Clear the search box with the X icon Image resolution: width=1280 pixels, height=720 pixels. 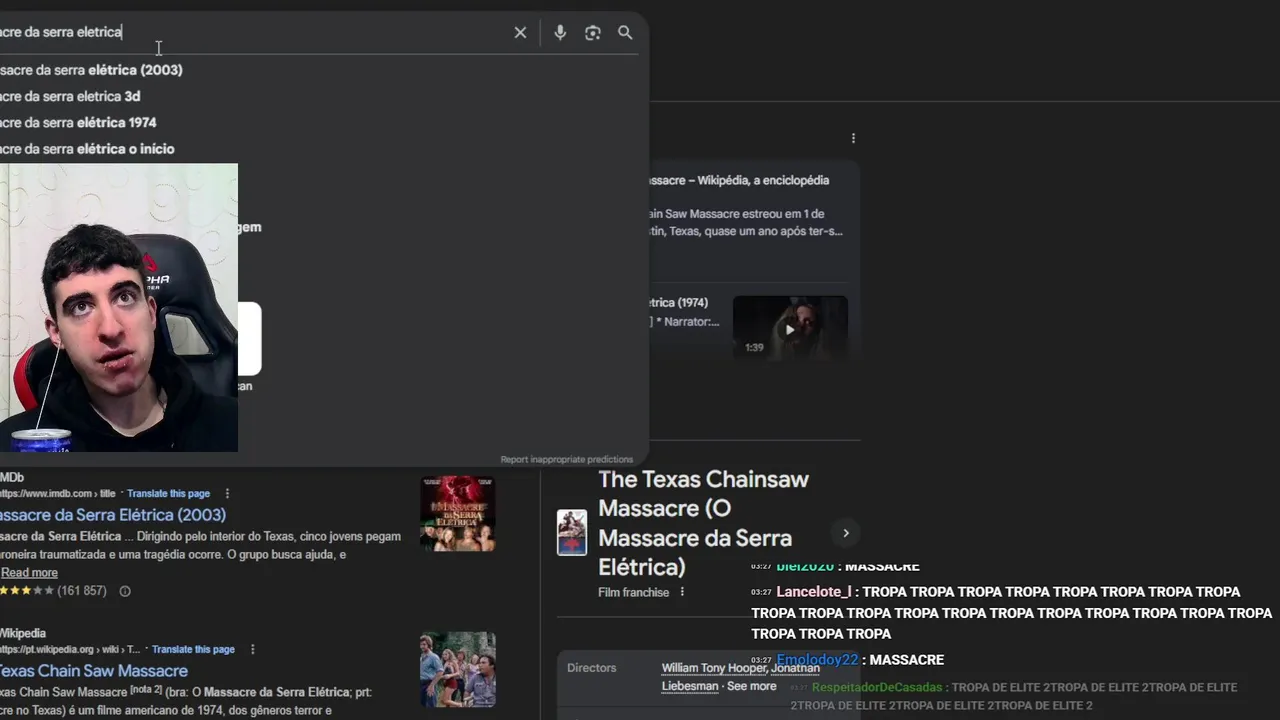coord(520,33)
